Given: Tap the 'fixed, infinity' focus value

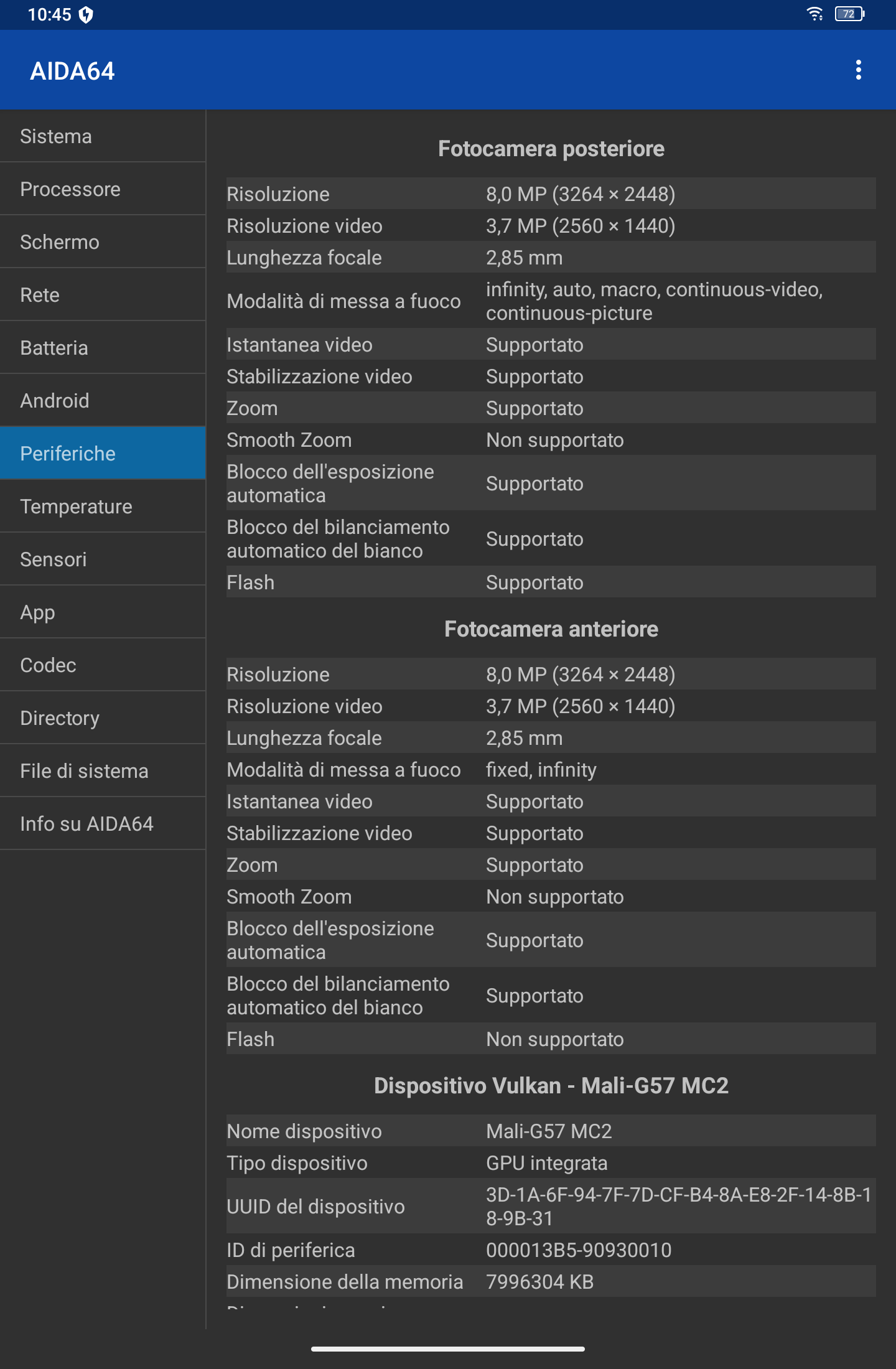Looking at the screenshot, I should click(x=541, y=770).
